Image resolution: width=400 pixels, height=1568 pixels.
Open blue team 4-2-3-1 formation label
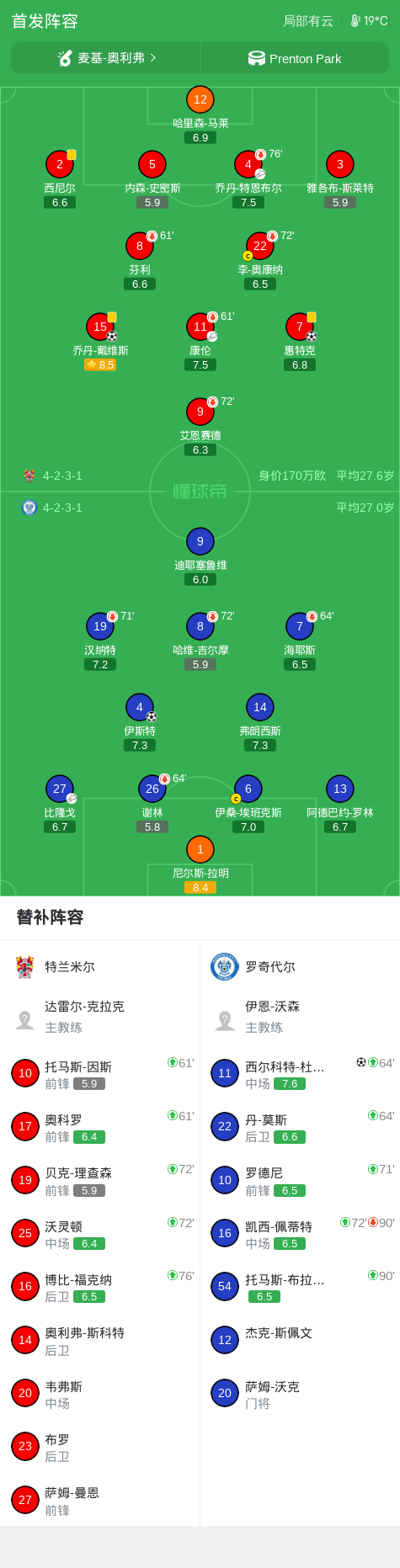point(62,508)
